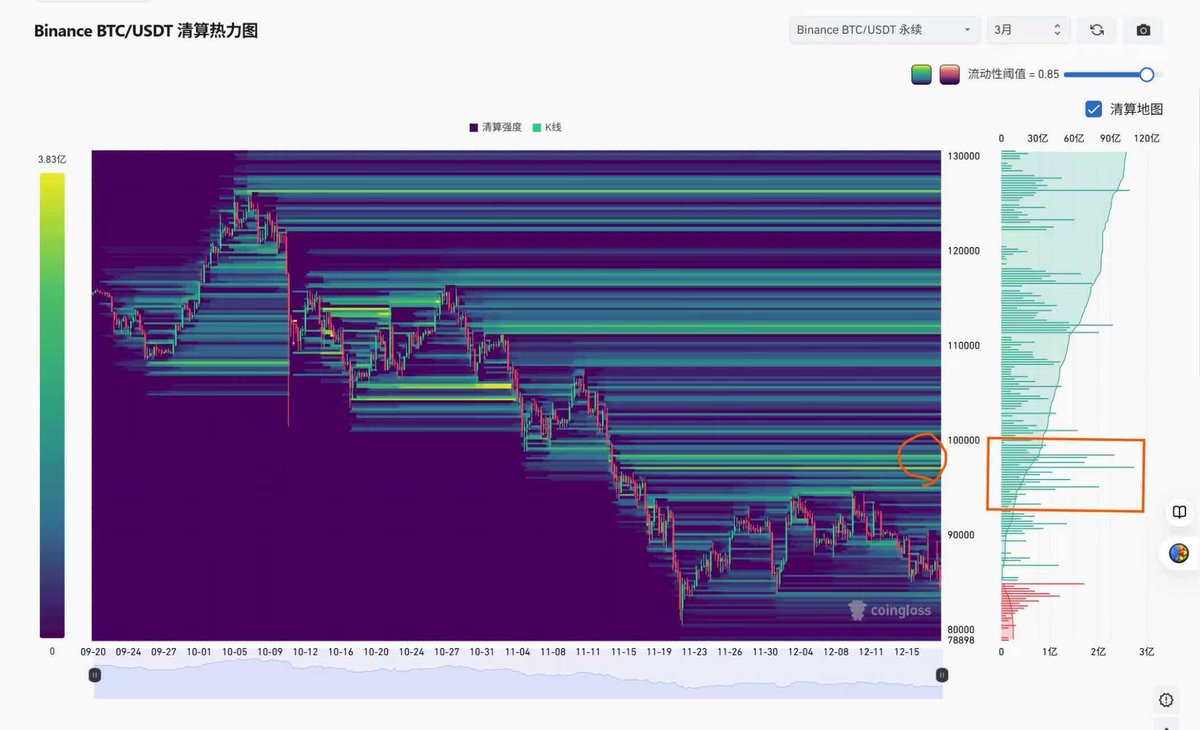Click the 80000 price axis label
This screenshot has width=1200, height=730.
click(x=961, y=629)
